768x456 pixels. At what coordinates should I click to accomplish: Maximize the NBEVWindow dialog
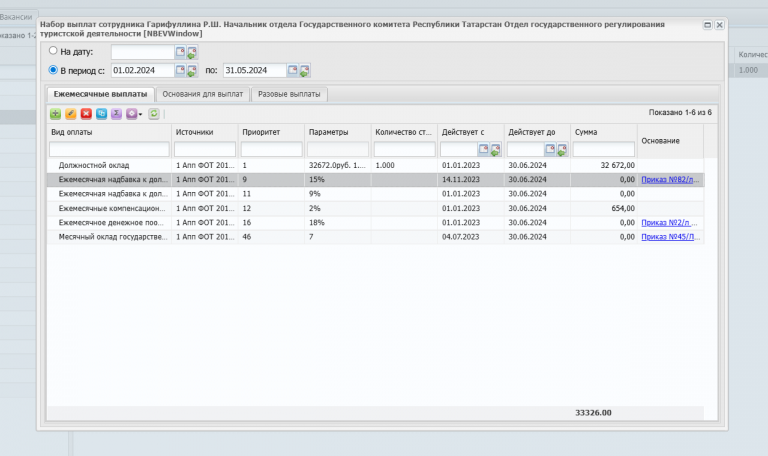click(x=707, y=24)
